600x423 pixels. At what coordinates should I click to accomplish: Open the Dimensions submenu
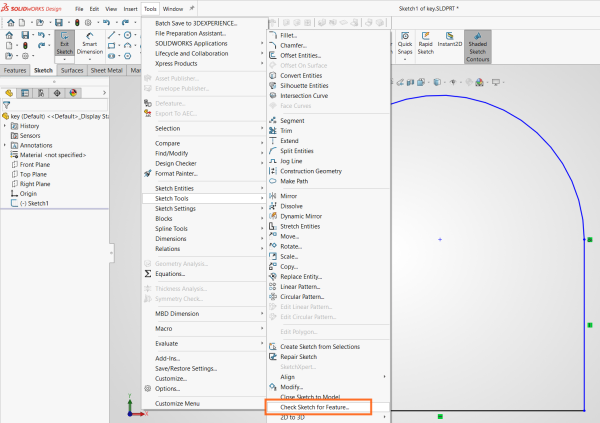tap(204, 238)
